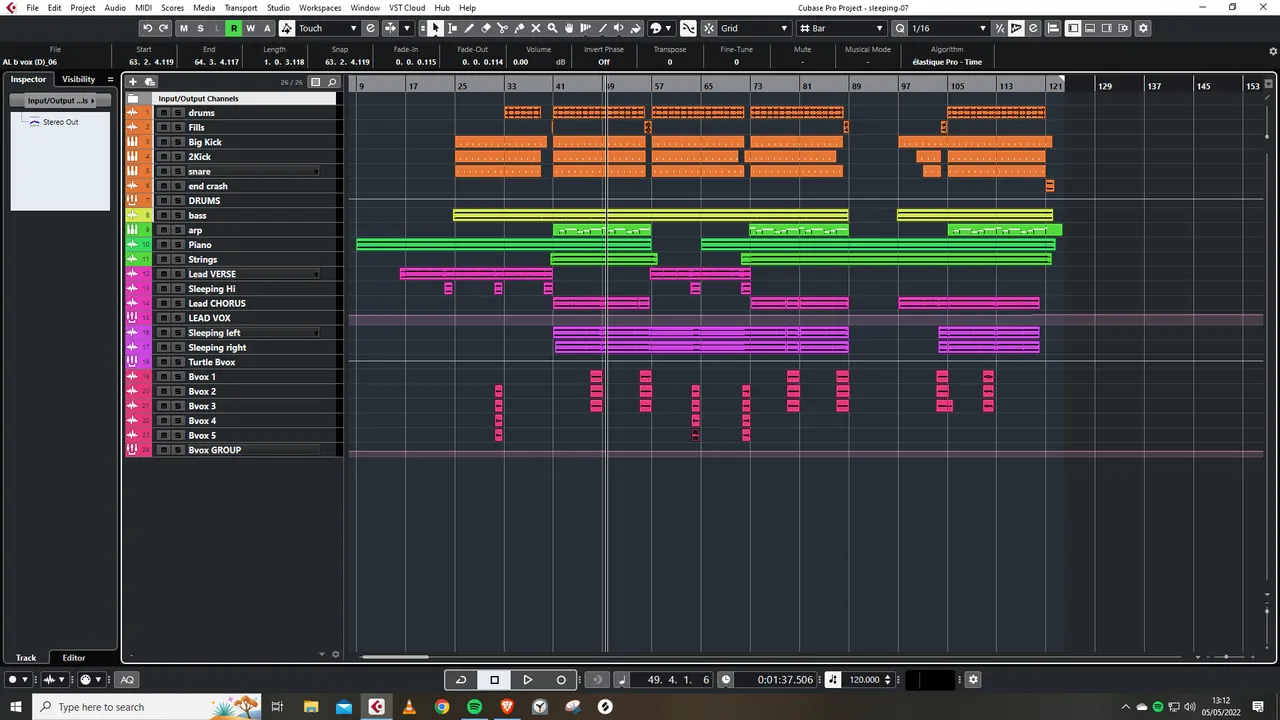This screenshot has height=720, width=1280.
Task: Toggle the lower zone visibility button
Action: pyautogui.click(x=1090, y=28)
